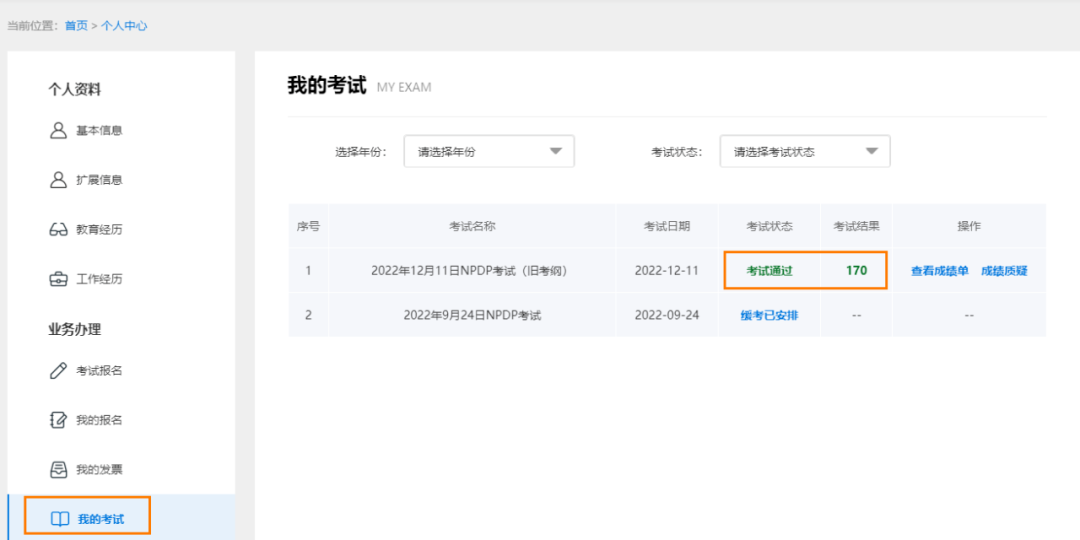
Task: Click the 教育经历 glasses icon
Action: tap(58, 230)
